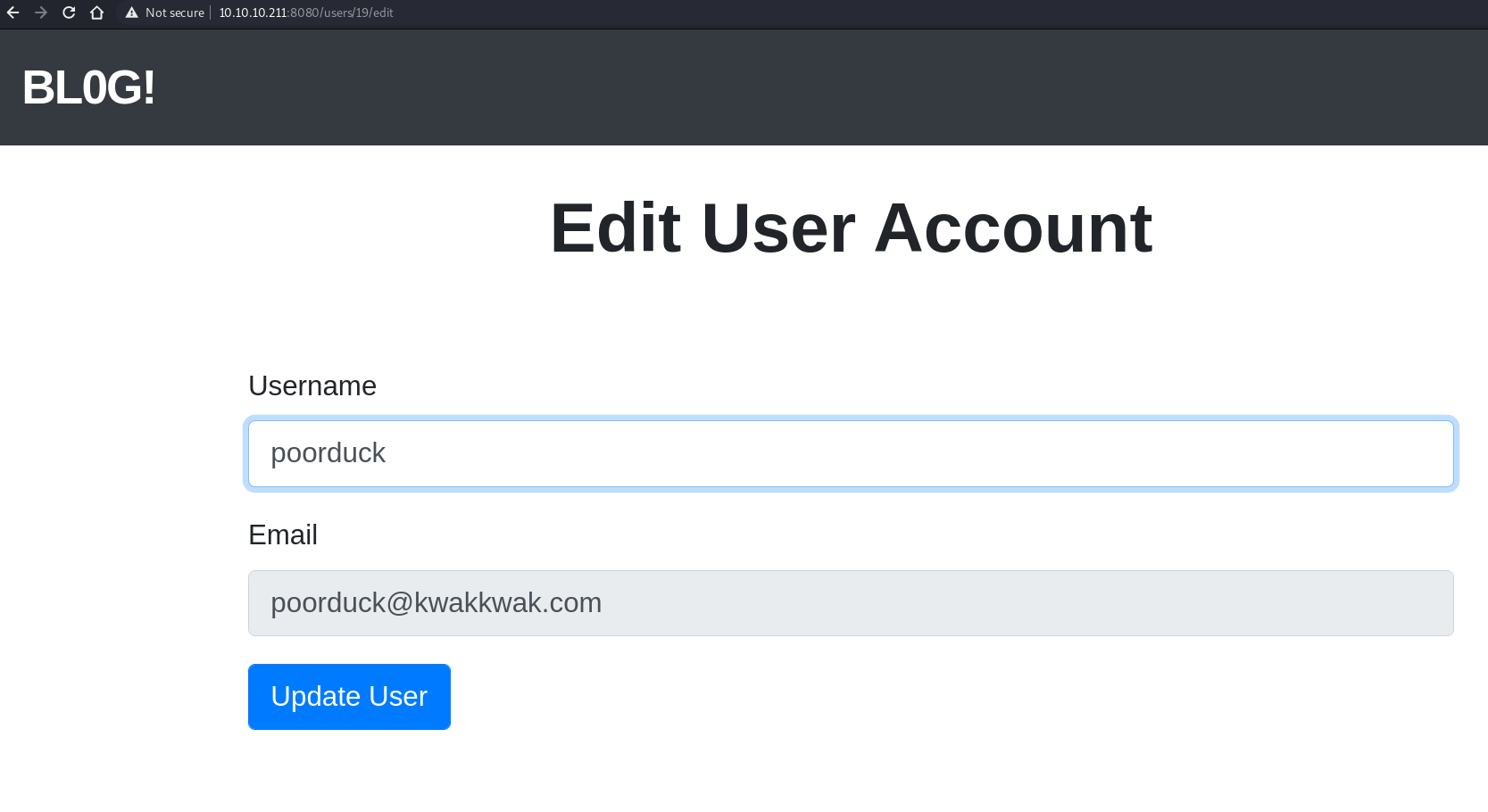
Task: Reload the current page
Action: [69, 12]
